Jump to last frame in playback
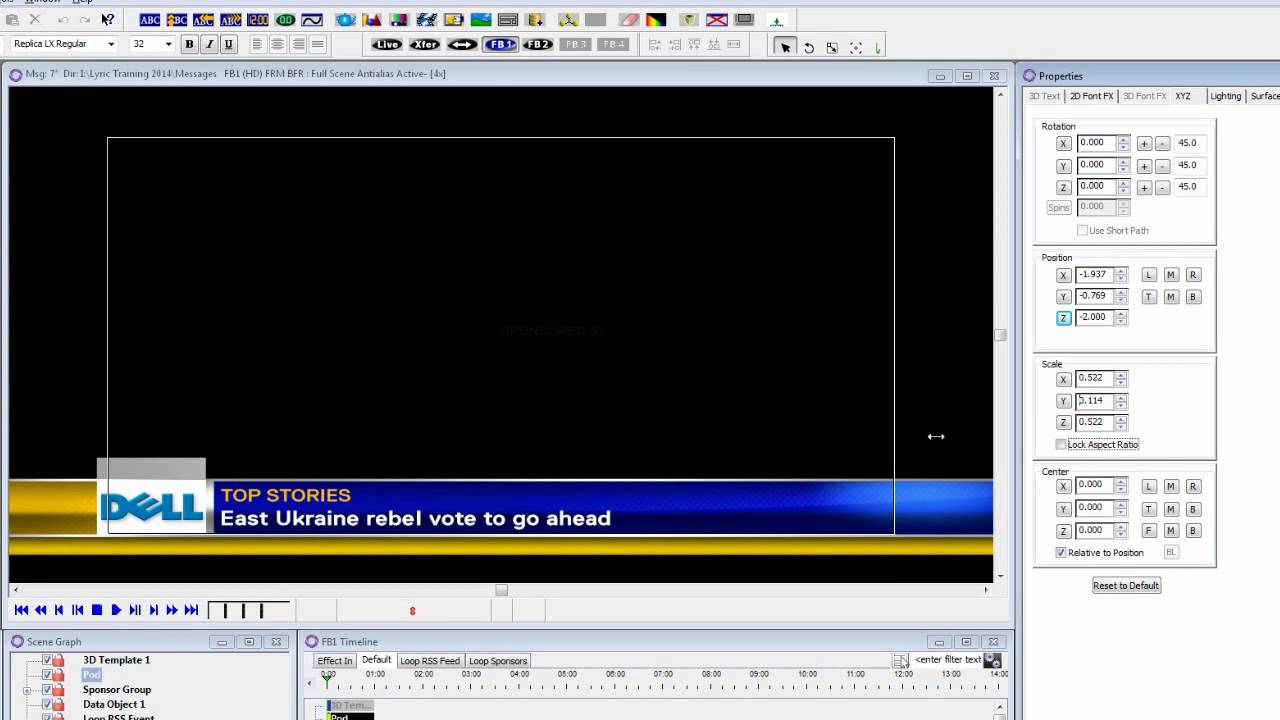This screenshot has height=720, width=1280. tap(191, 610)
